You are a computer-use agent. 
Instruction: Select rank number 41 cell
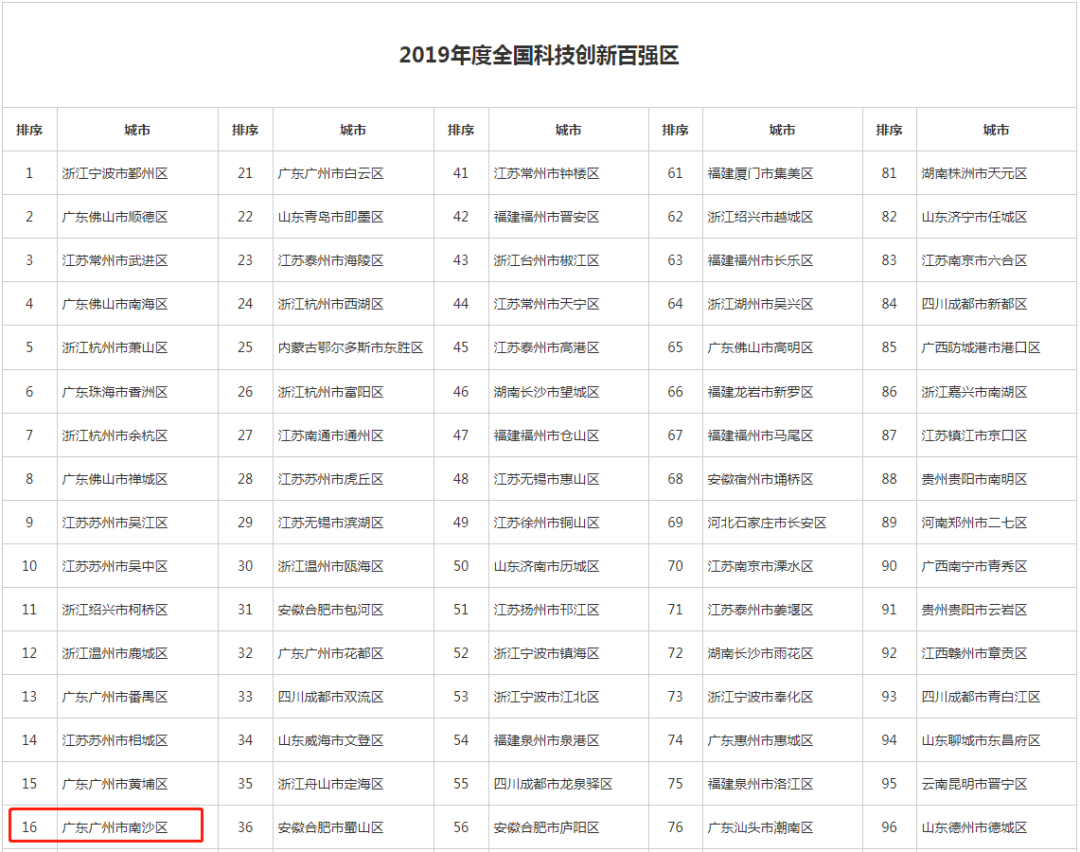[x=460, y=172]
